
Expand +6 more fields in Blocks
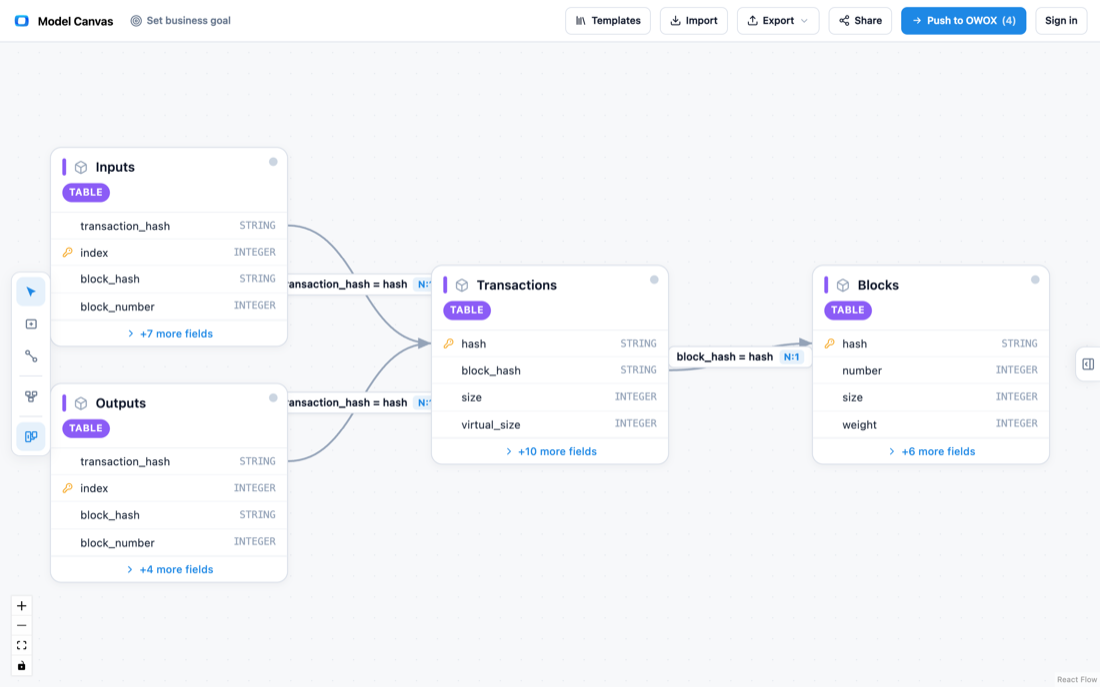point(931,451)
